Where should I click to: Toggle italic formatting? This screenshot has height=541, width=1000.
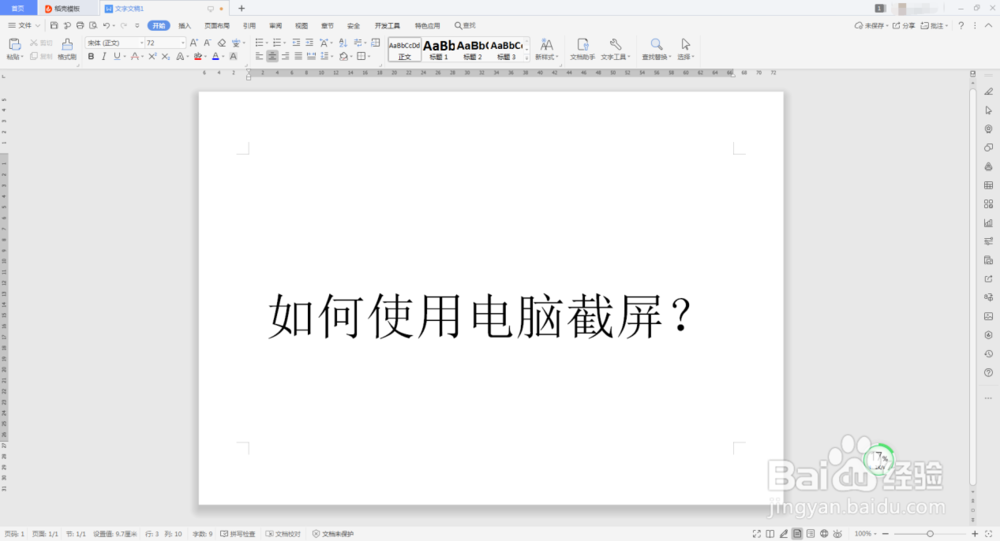[x=104, y=57]
